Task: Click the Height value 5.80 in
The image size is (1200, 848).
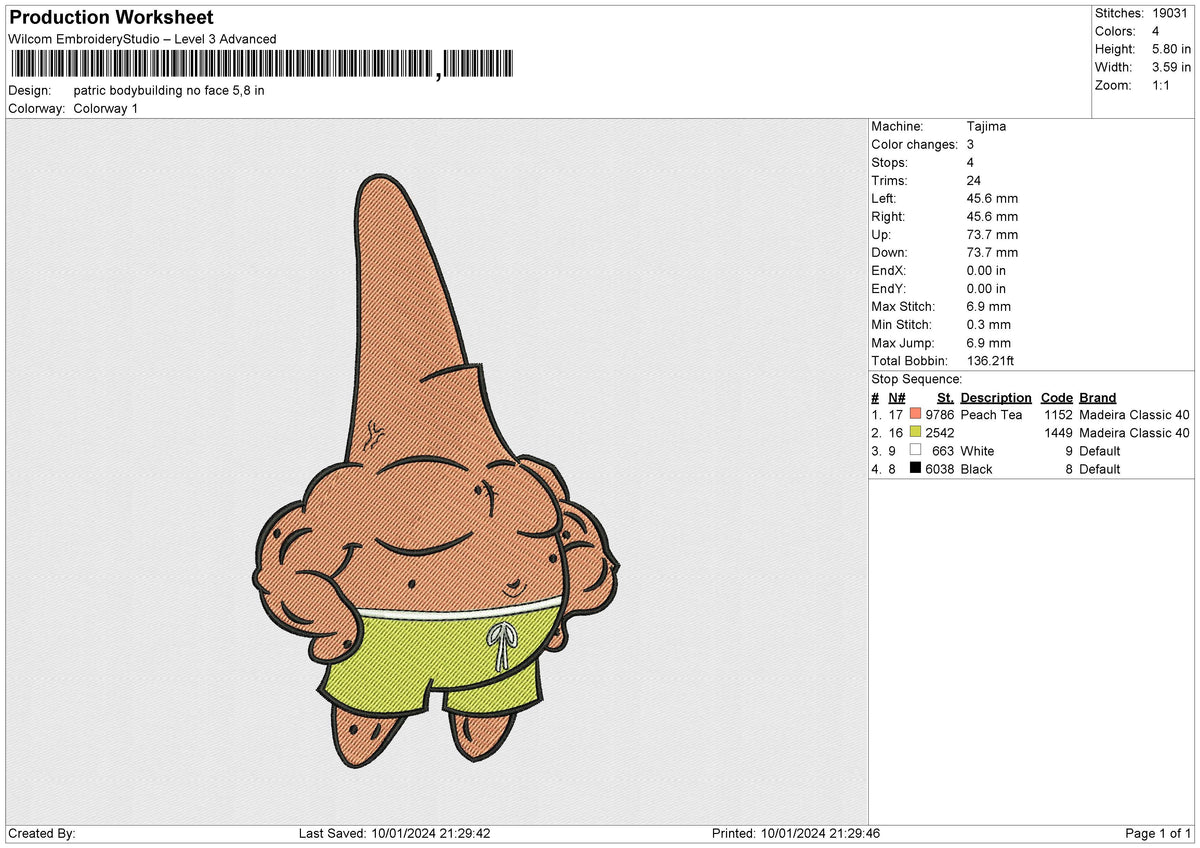Action: coord(1172,49)
